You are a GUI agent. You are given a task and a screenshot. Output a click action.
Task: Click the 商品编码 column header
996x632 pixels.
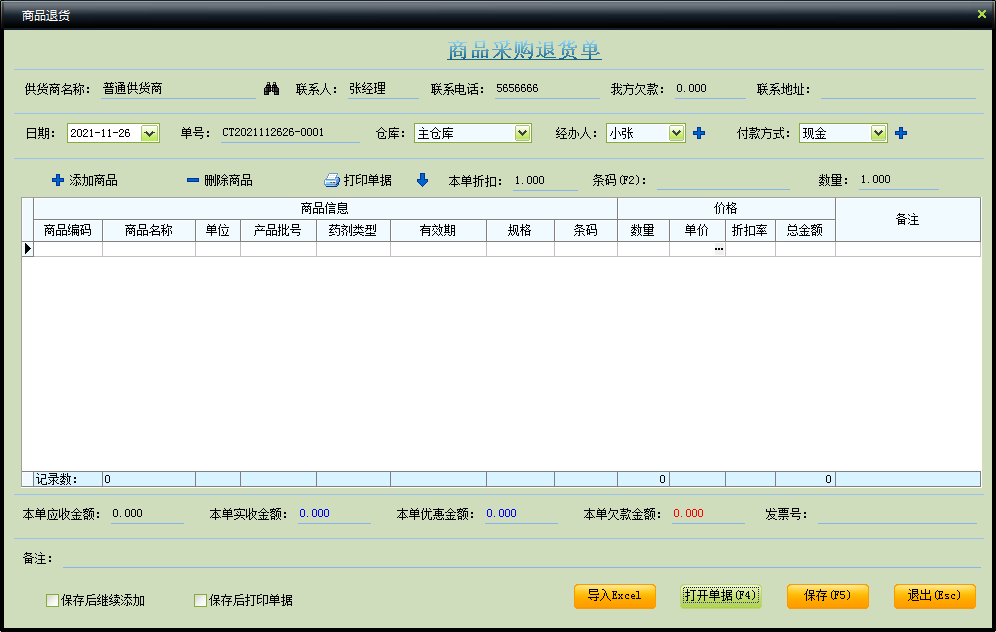click(68, 231)
